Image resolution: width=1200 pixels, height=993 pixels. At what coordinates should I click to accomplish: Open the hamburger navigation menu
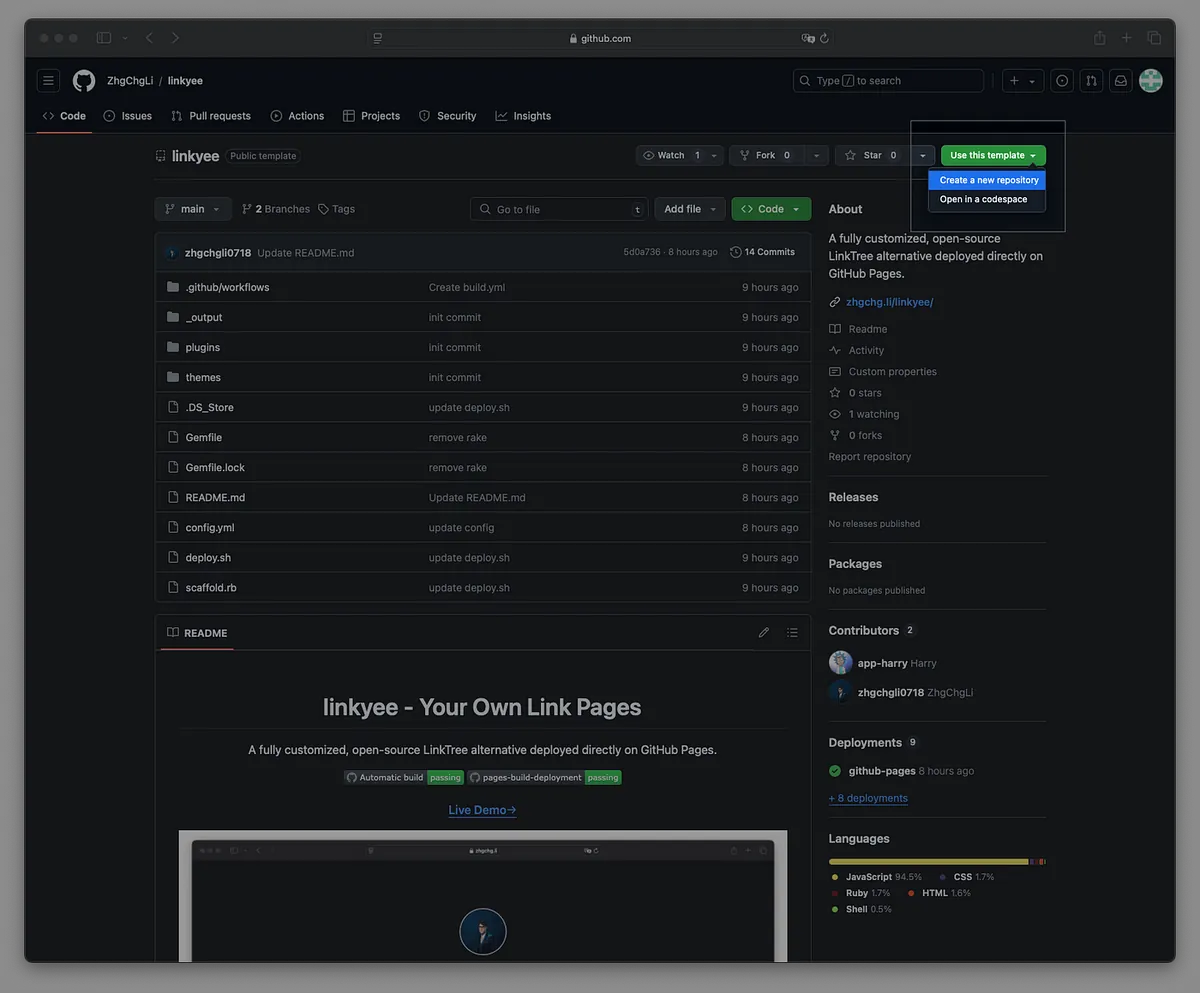[48, 81]
